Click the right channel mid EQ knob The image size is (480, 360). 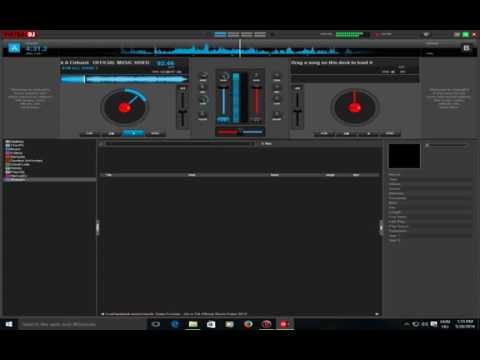[277, 87]
